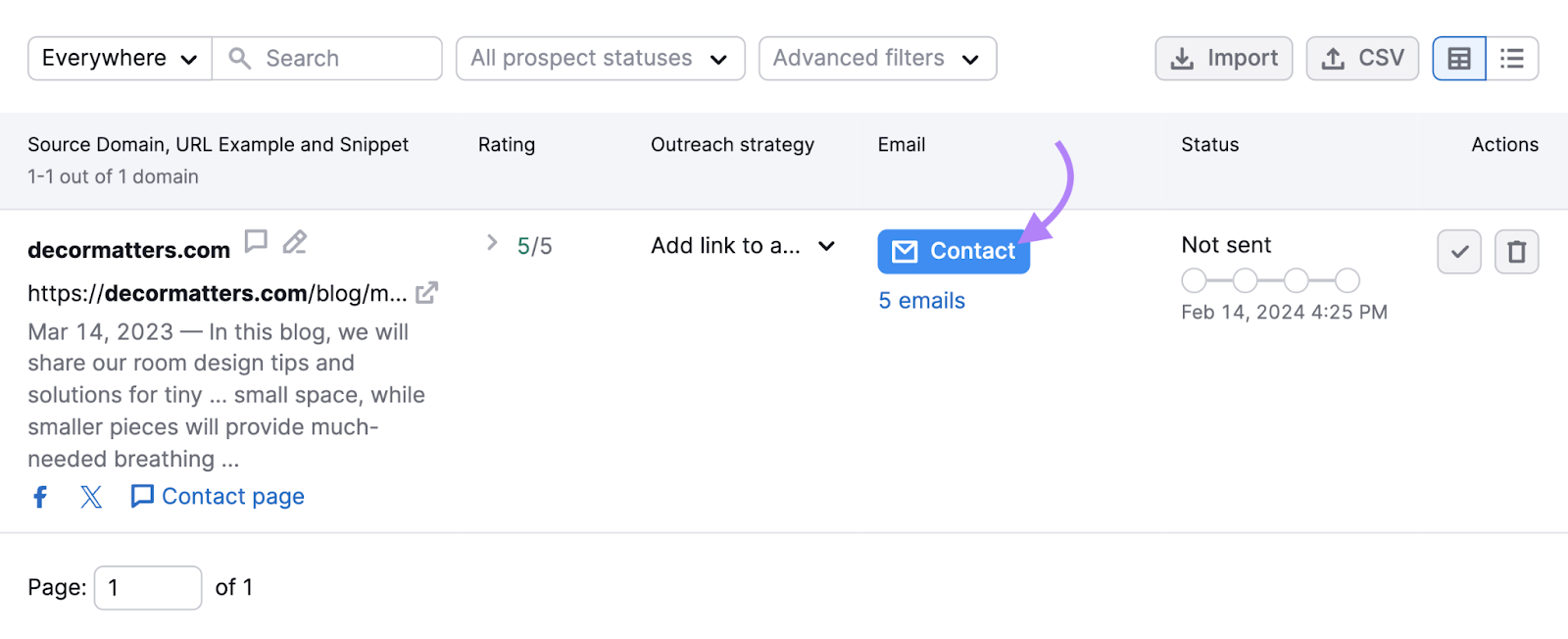Open the 'Add link to a...' outreach strategy dropdown
The image size is (1568, 639).
(742, 246)
